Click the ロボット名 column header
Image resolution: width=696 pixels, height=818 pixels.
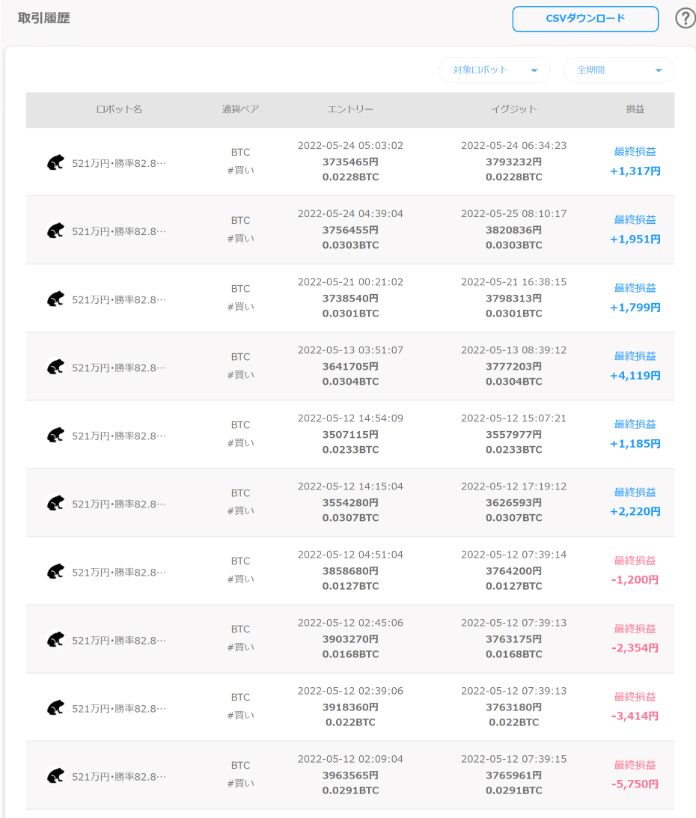click(x=119, y=109)
